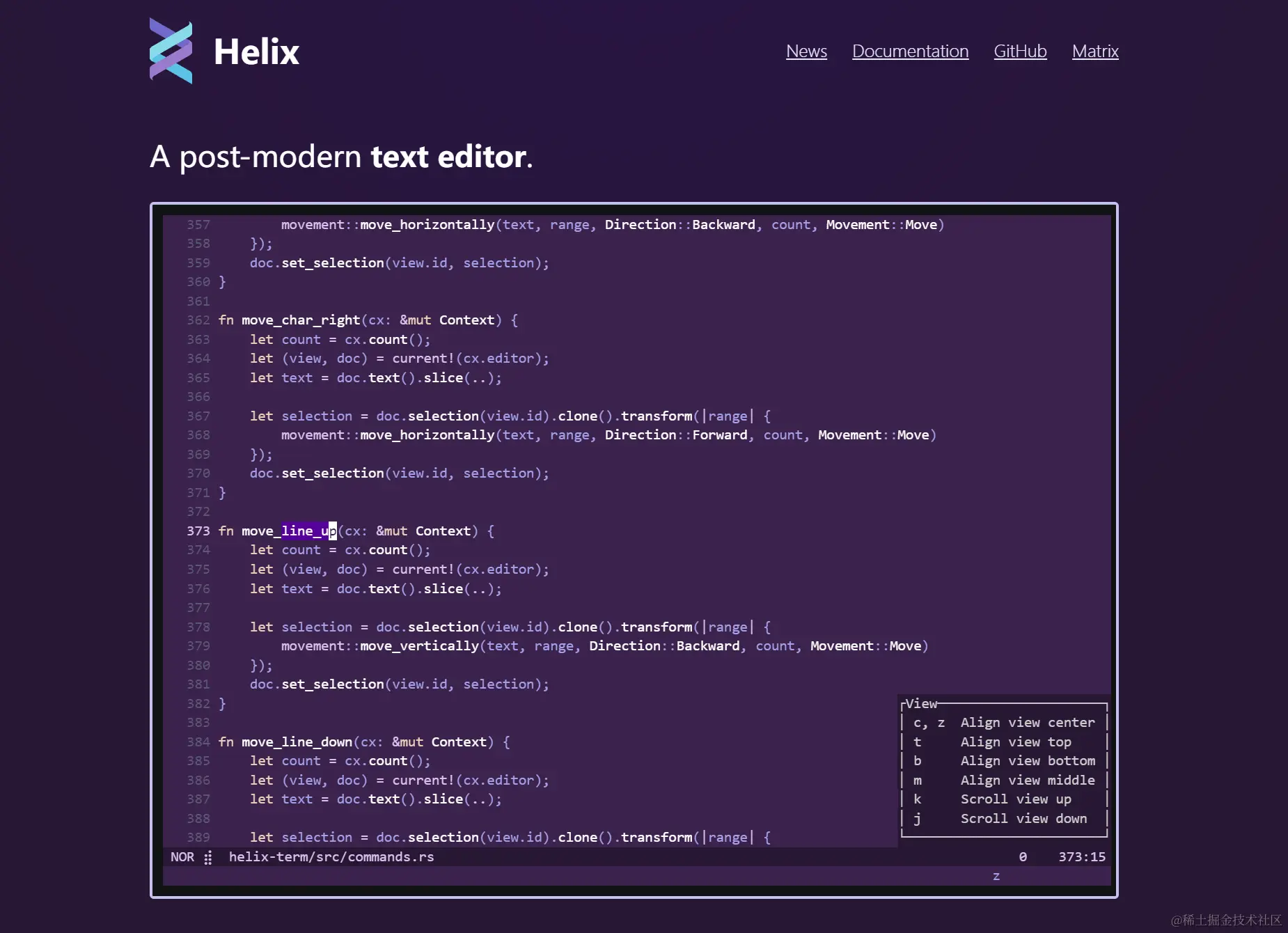Click 'doc.set_selection' on line 359

(x=317, y=263)
